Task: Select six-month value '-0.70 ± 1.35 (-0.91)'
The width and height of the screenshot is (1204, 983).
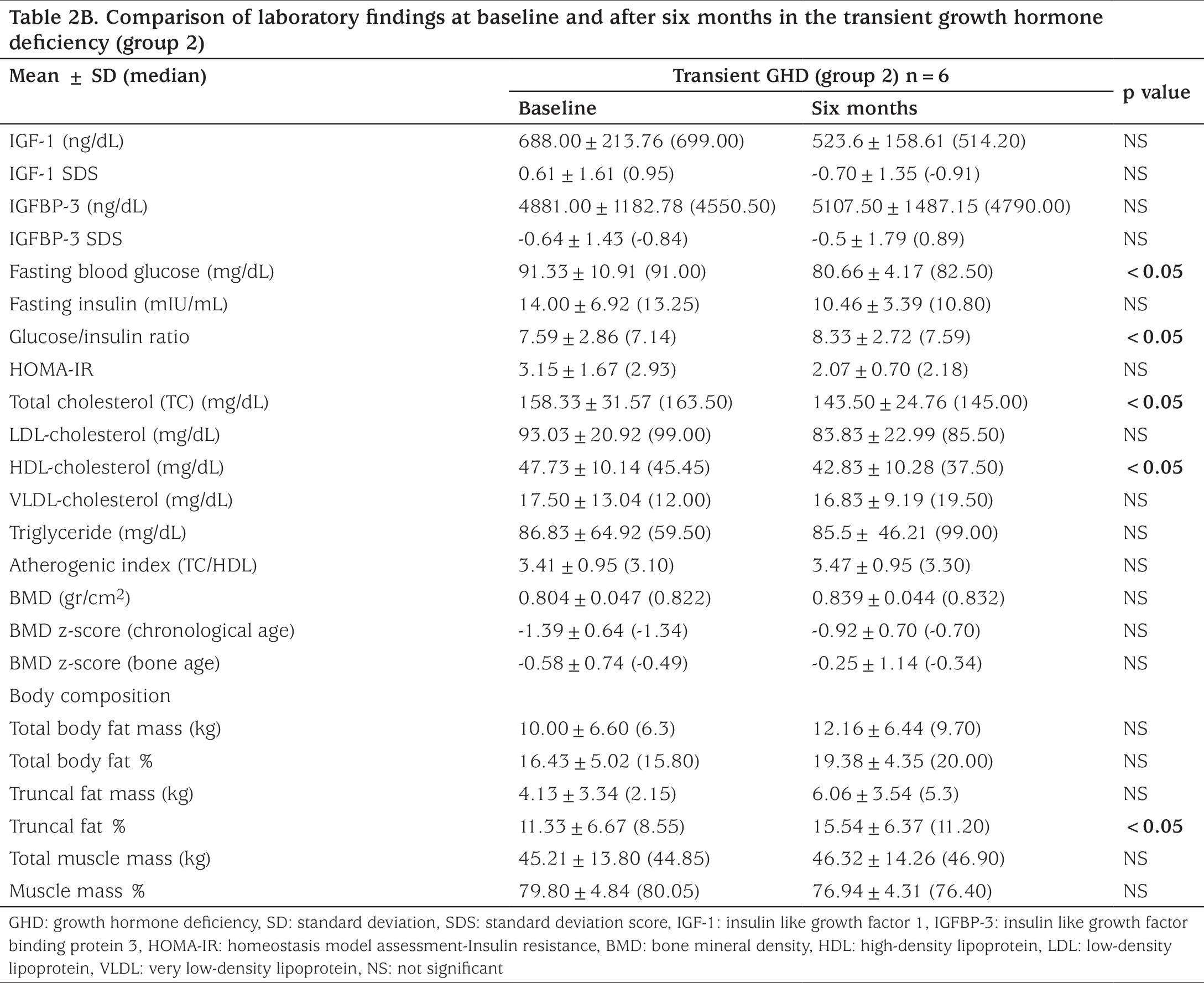Action: pyautogui.click(x=895, y=173)
